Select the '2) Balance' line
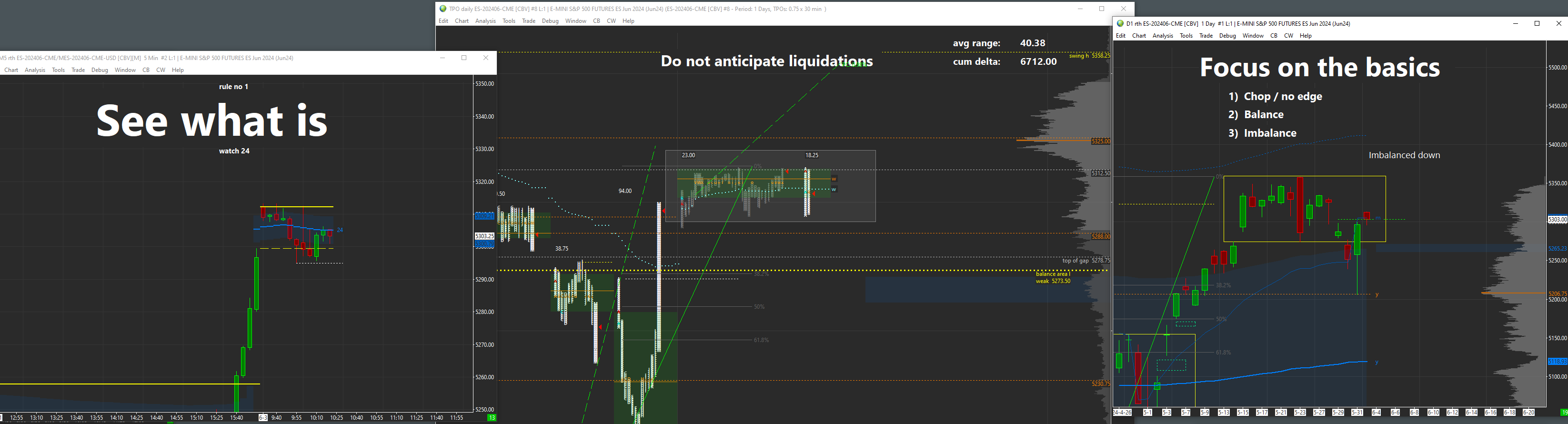 [1255, 114]
